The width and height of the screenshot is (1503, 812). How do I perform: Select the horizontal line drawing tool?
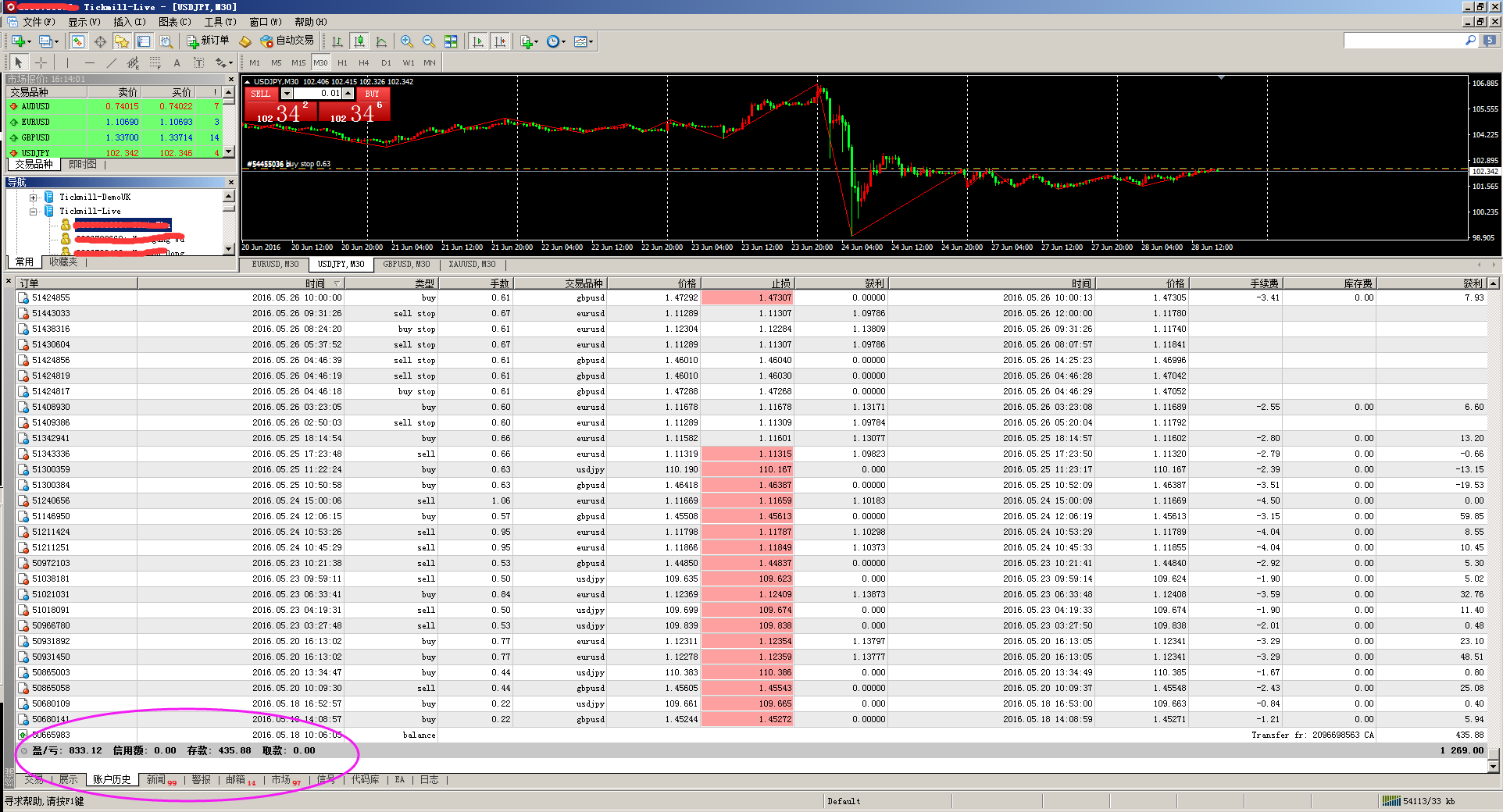pyautogui.click(x=89, y=62)
